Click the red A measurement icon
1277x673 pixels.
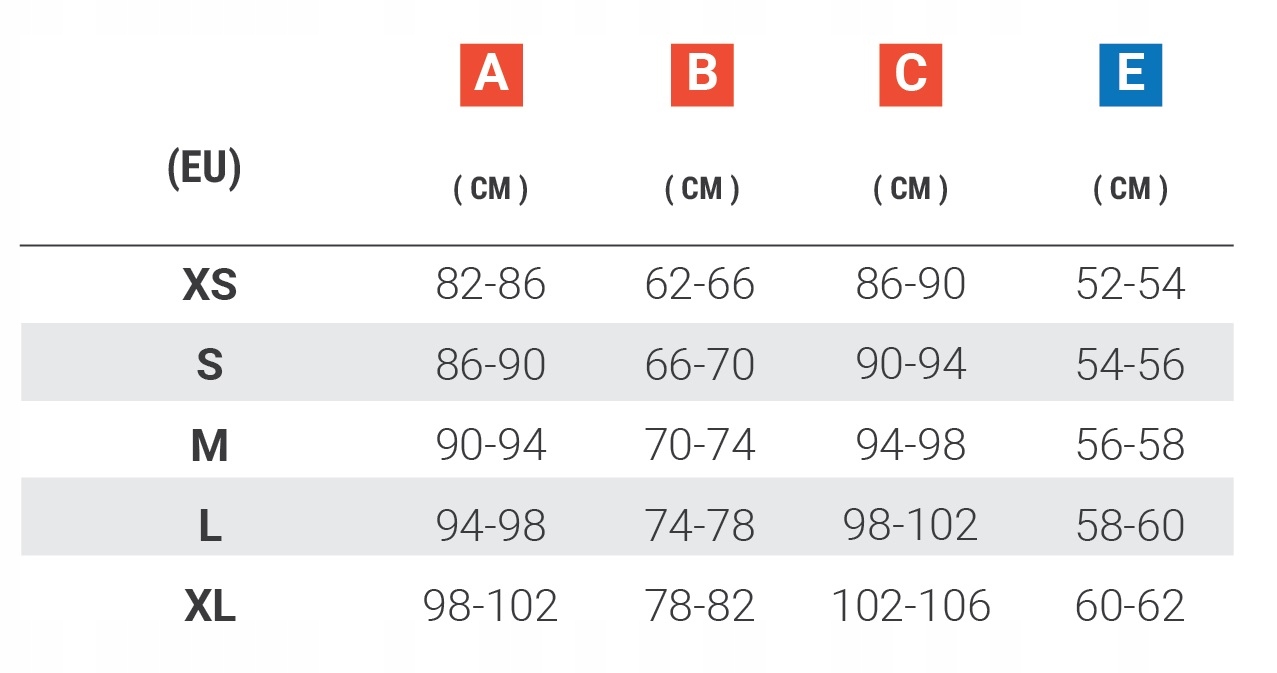491,75
